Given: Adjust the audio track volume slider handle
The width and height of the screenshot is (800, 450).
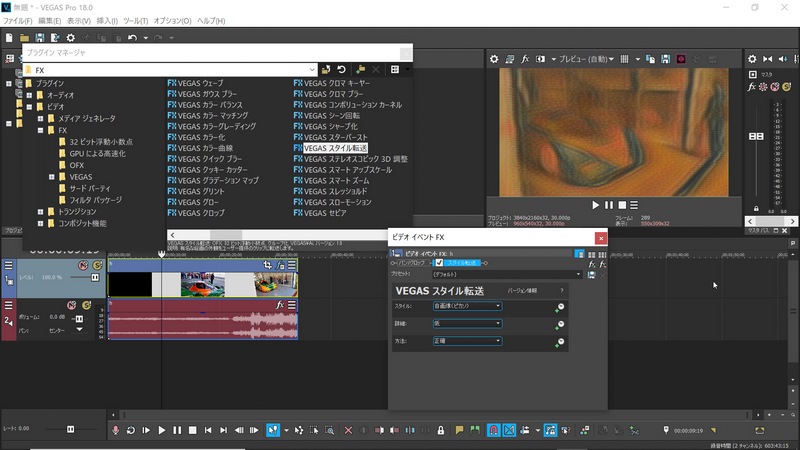Looking at the screenshot, I should [79, 319].
